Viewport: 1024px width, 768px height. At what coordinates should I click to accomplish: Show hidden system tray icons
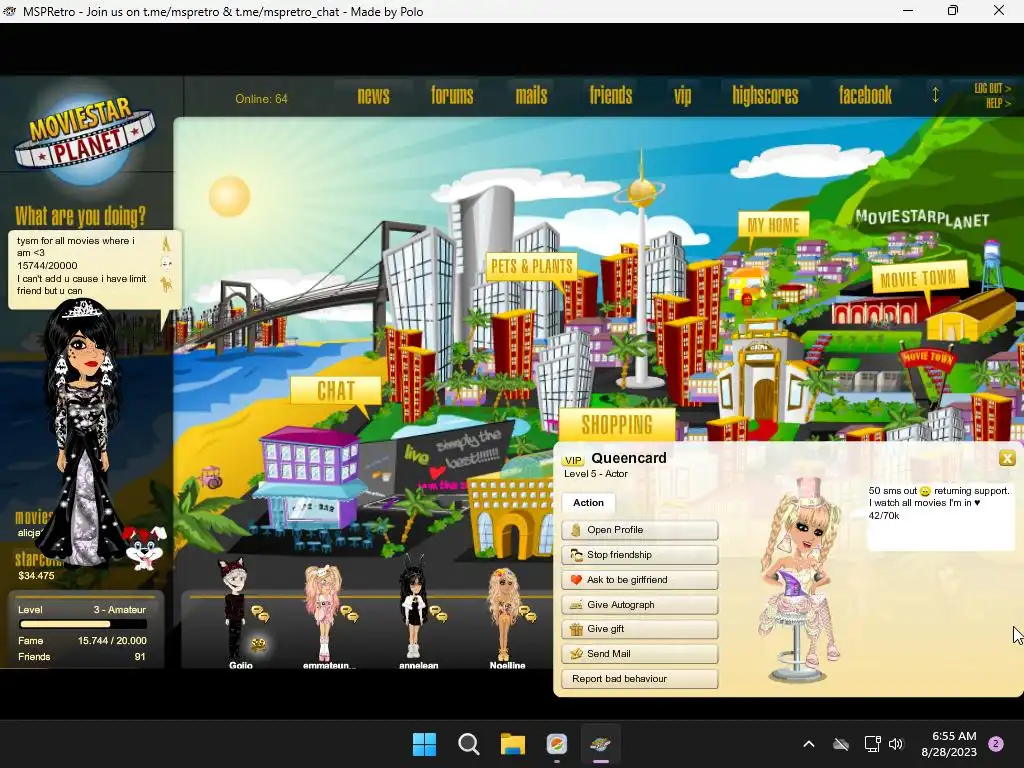point(808,744)
